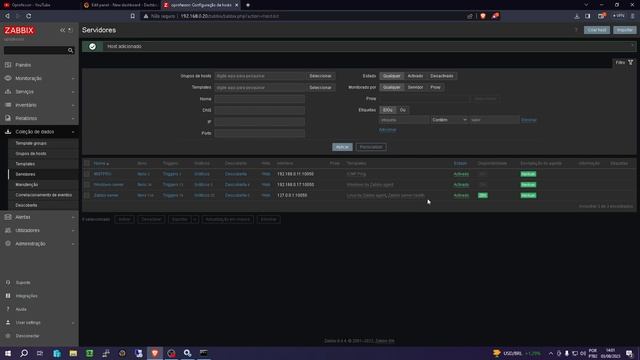Screen dimensions: 640x360
Task: Click the Monitoração eye icon
Action: tap(8, 78)
